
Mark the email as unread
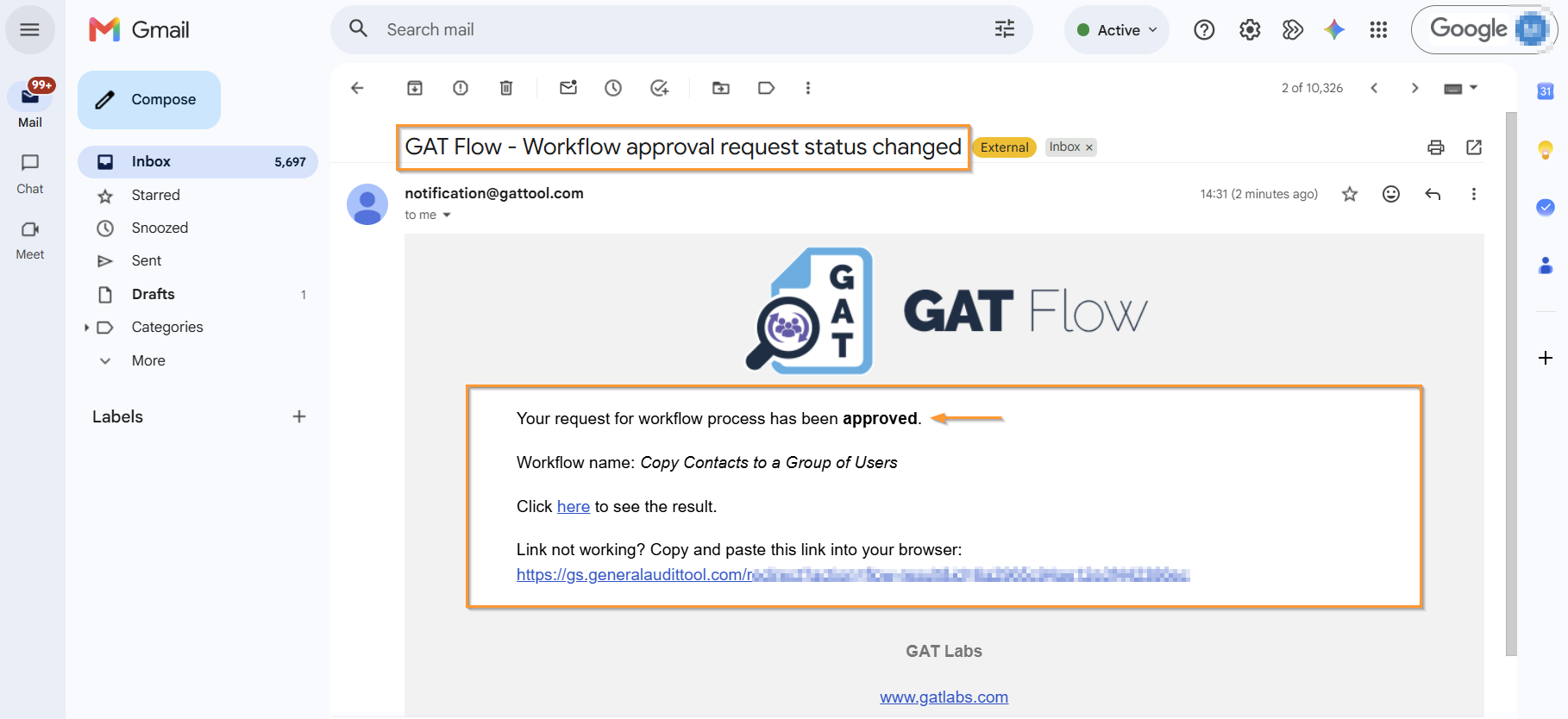tap(568, 88)
